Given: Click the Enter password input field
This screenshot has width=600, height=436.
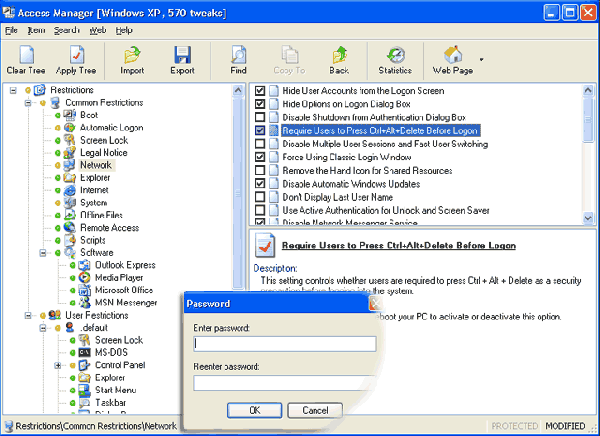Looking at the screenshot, I should pyautogui.click(x=285, y=343).
